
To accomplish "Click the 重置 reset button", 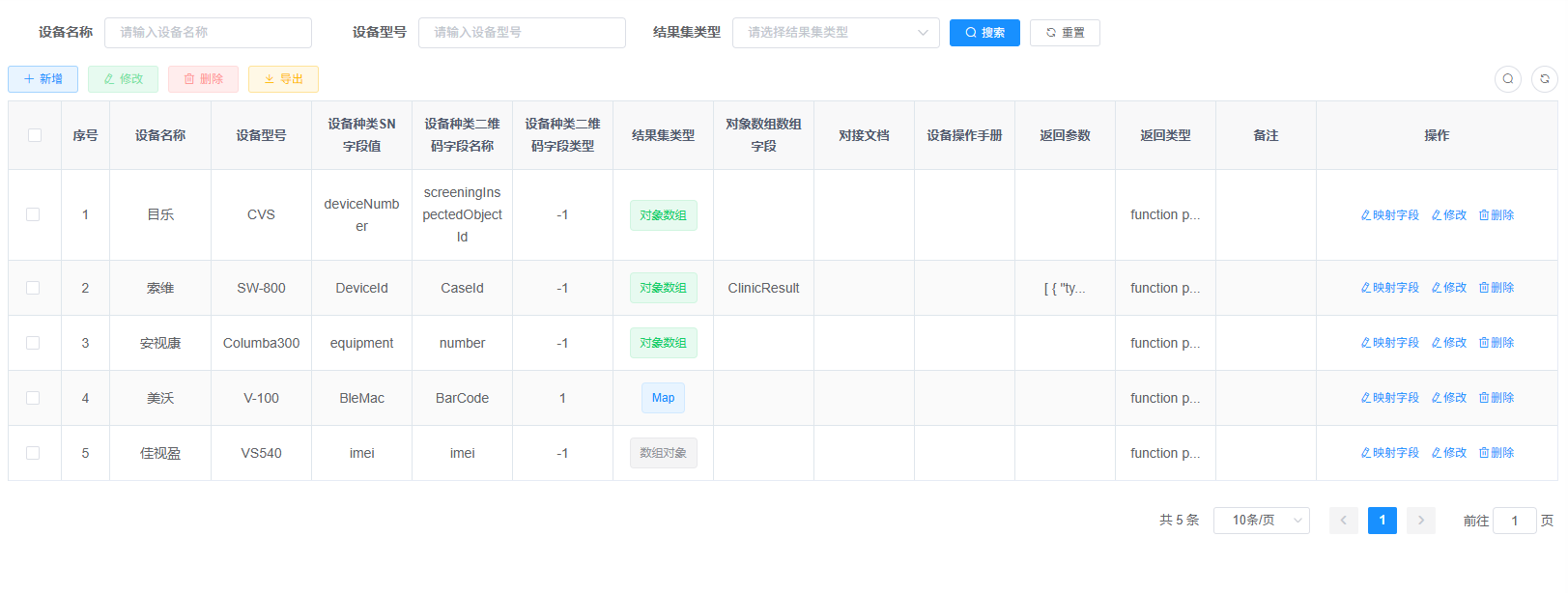I will [1064, 33].
